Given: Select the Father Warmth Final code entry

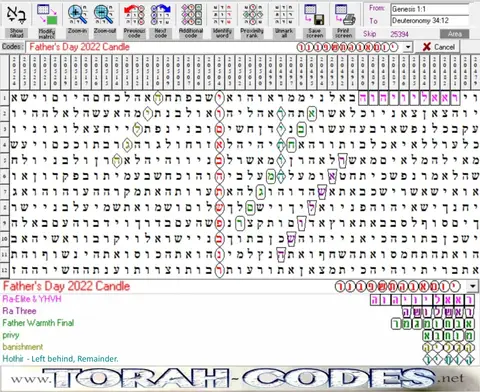Looking at the screenshot, I should tap(38, 323).
